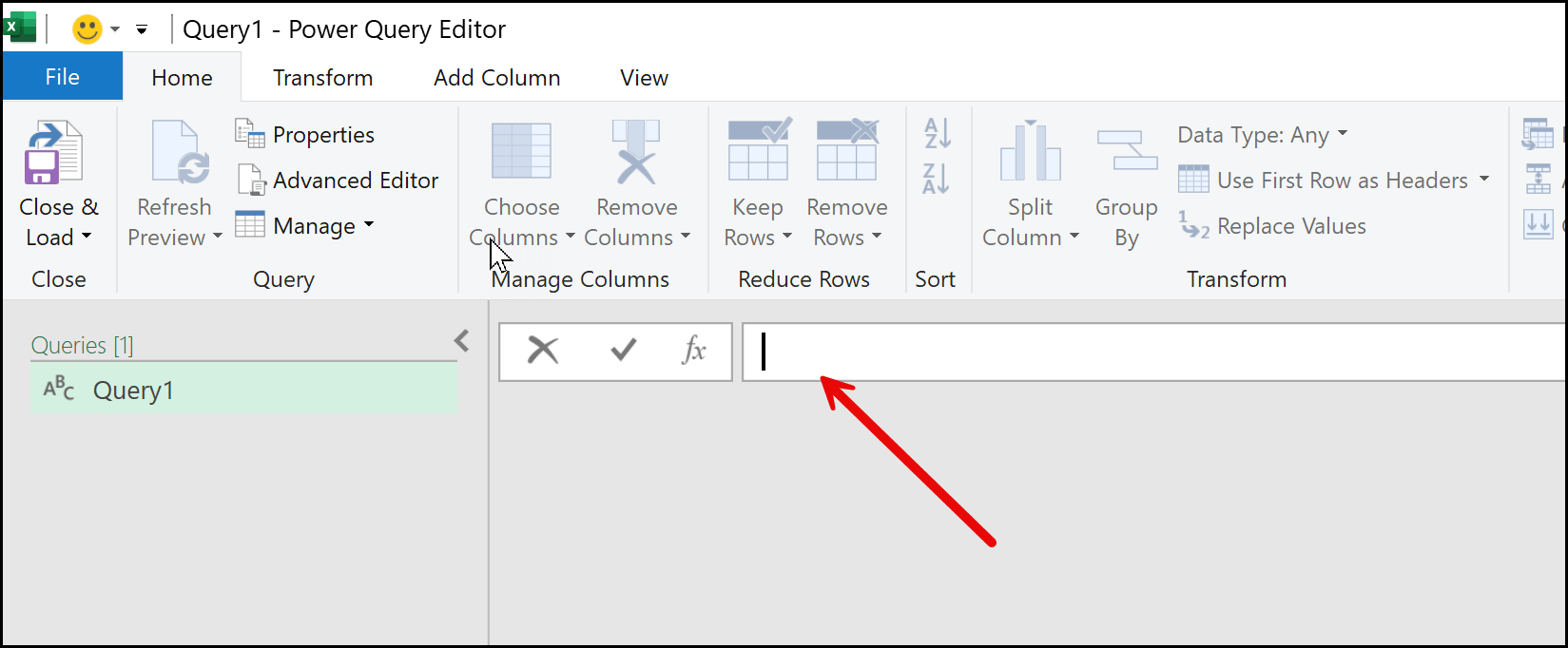
Task: Click the fx function button
Action: click(694, 351)
